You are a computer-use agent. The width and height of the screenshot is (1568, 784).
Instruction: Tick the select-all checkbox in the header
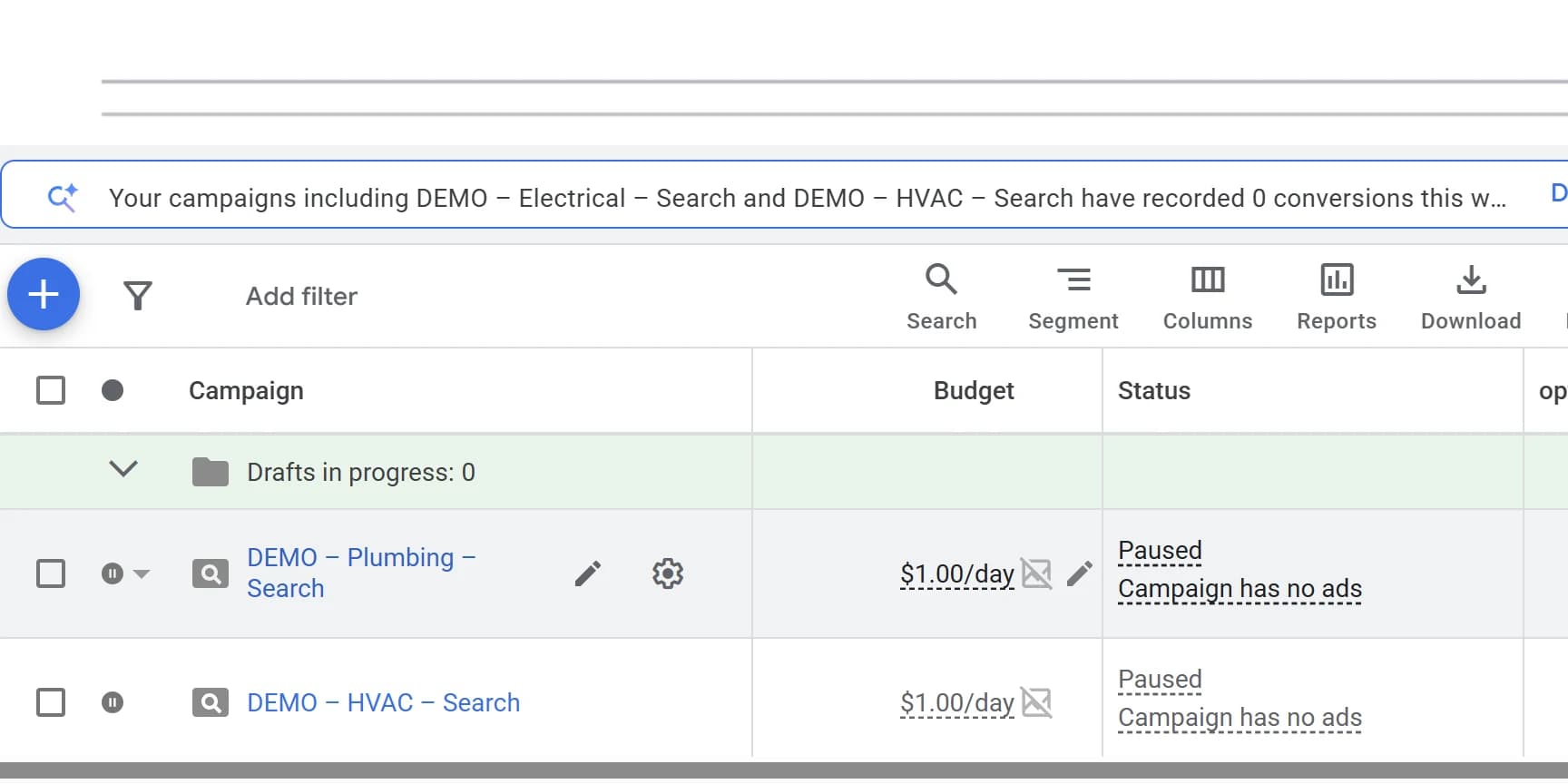click(51, 391)
